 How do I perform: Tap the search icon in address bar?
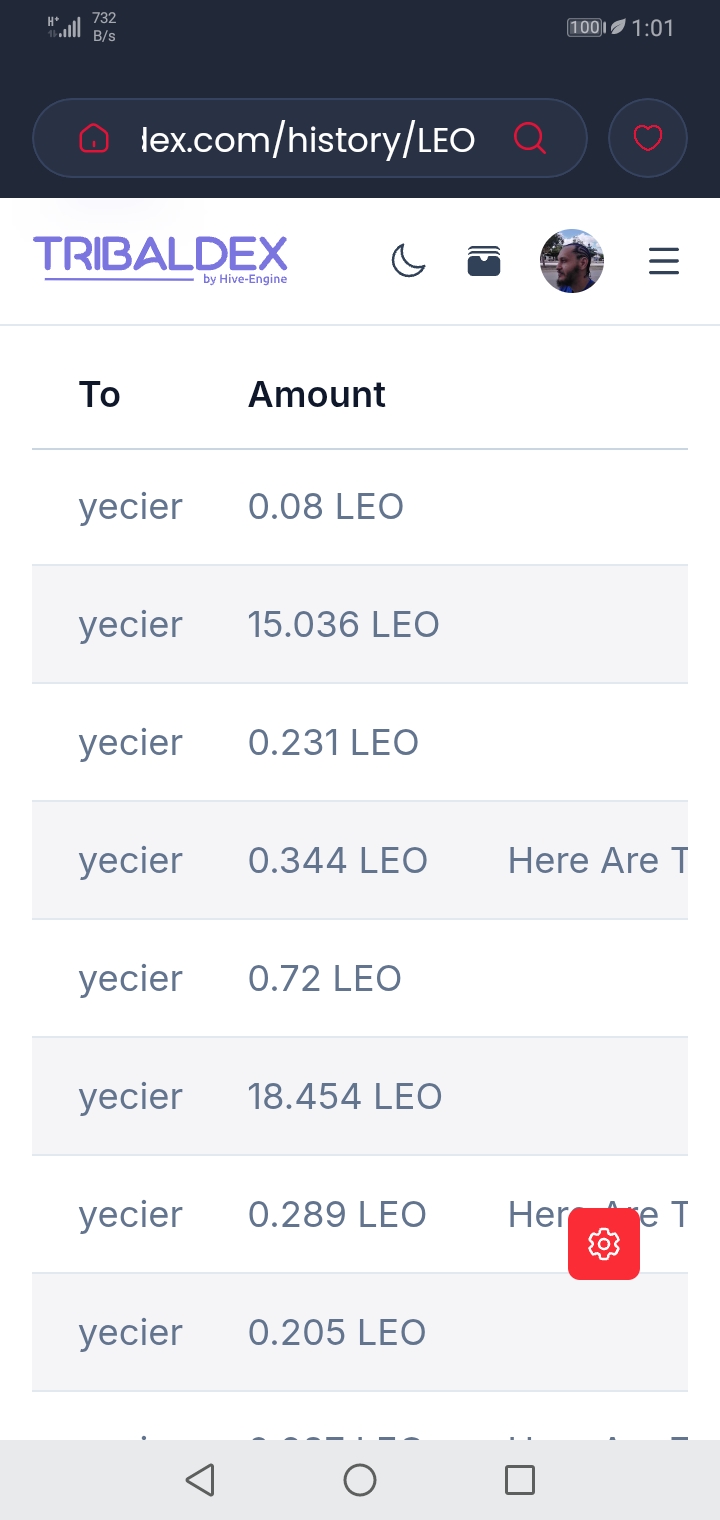pyautogui.click(x=530, y=138)
